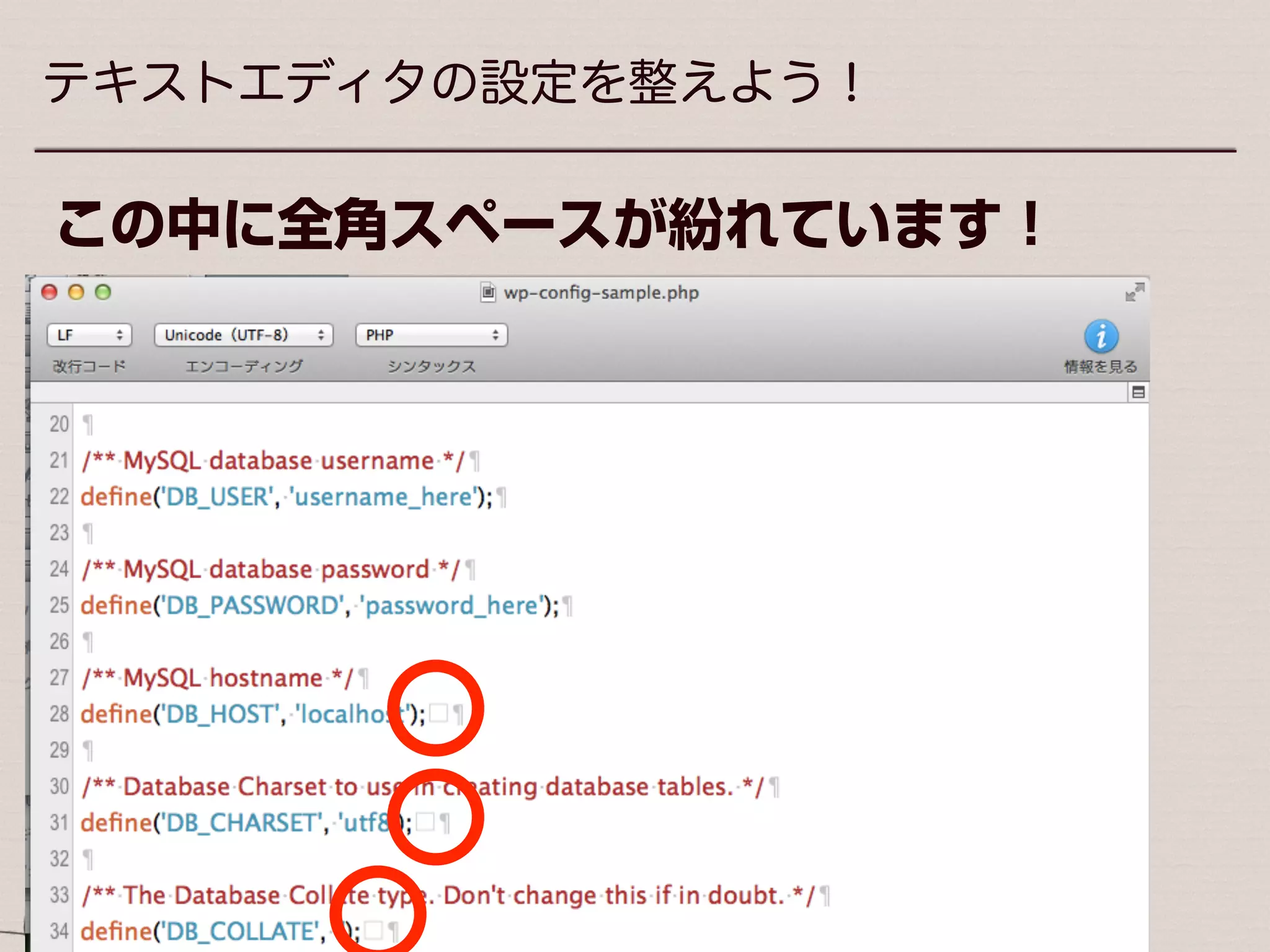Click the fullscreen arrows icon in title bar
Image resolution: width=1270 pixels, height=952 pixels.
point(1135,292)
